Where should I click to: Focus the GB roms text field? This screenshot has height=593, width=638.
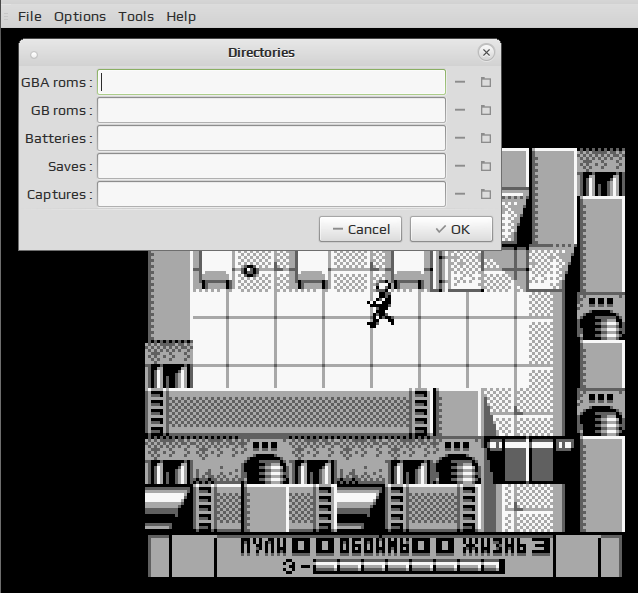tap(271, 110)
